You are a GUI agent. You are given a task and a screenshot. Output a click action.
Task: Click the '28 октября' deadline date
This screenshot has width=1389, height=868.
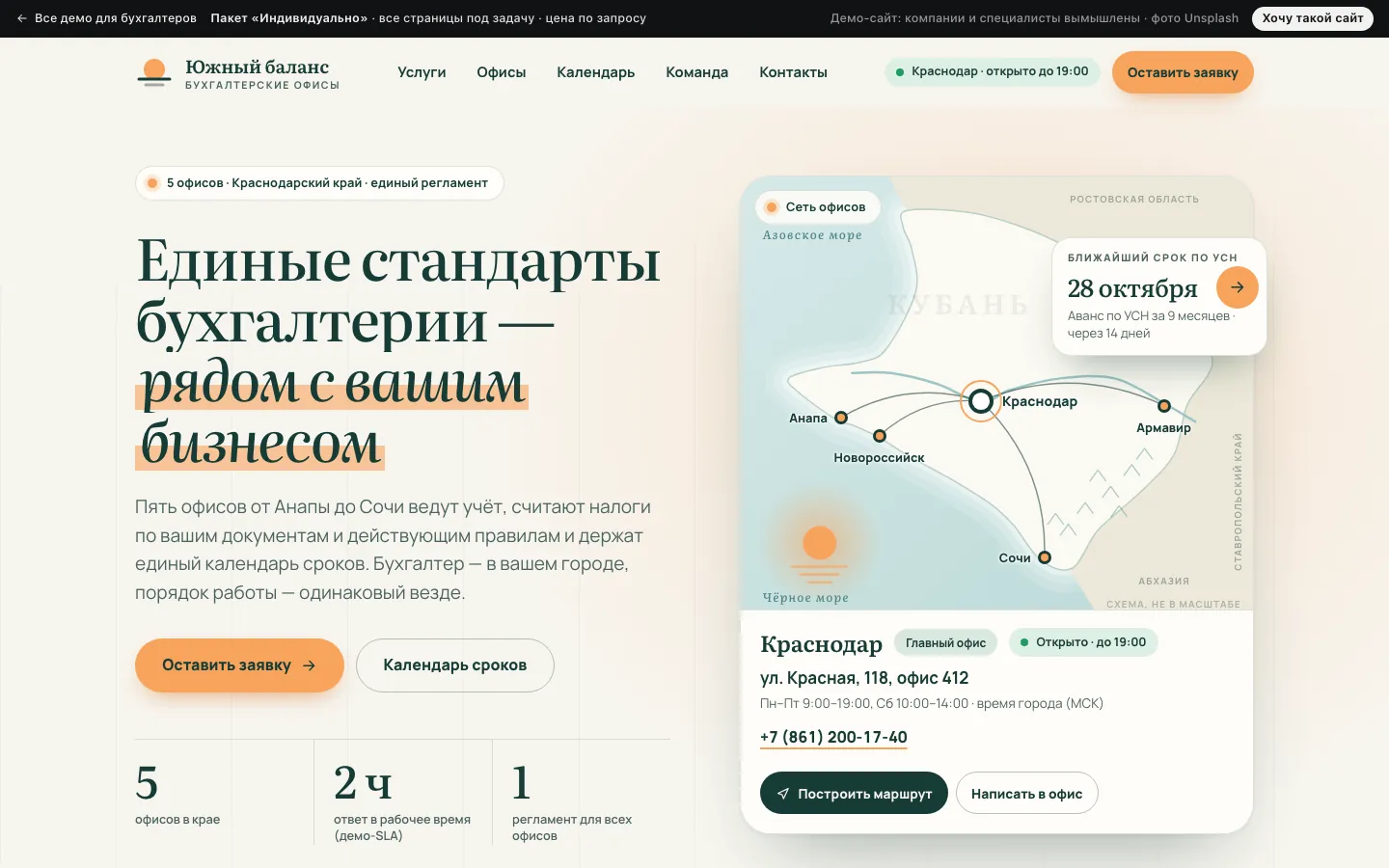pos(1132,288)
